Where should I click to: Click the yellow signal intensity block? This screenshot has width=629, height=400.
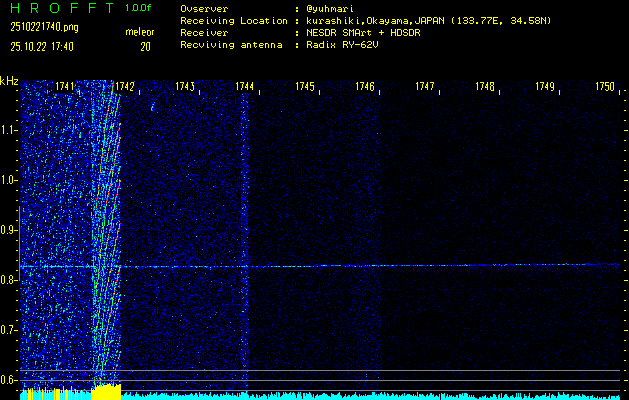point(106,391)
